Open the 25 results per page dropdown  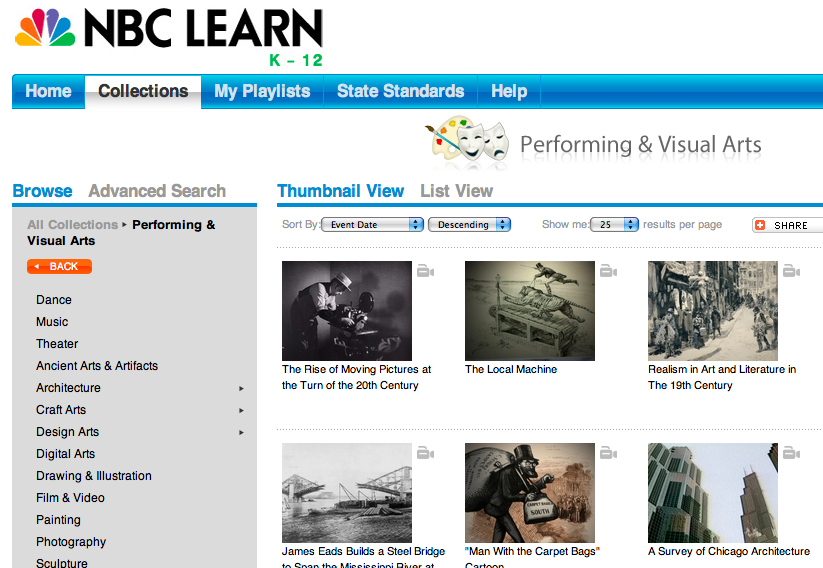click(614, 225)
